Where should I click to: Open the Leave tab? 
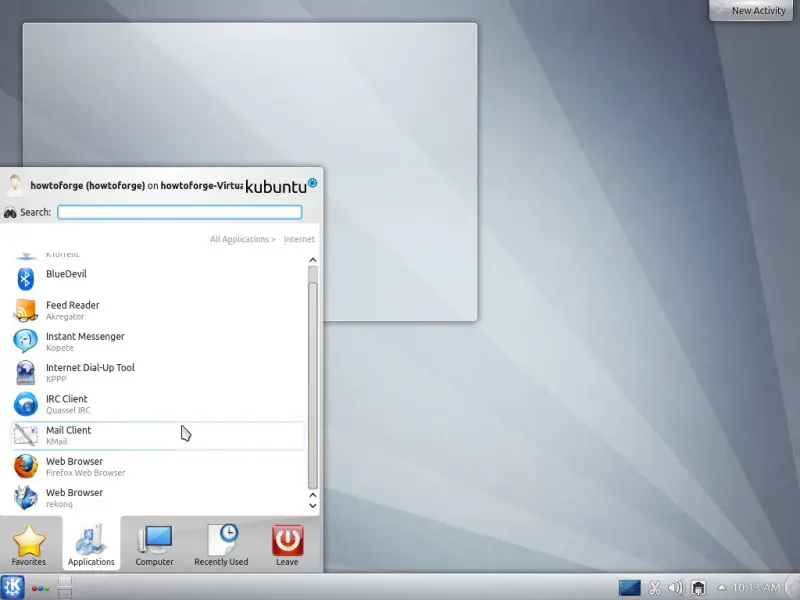287,545
